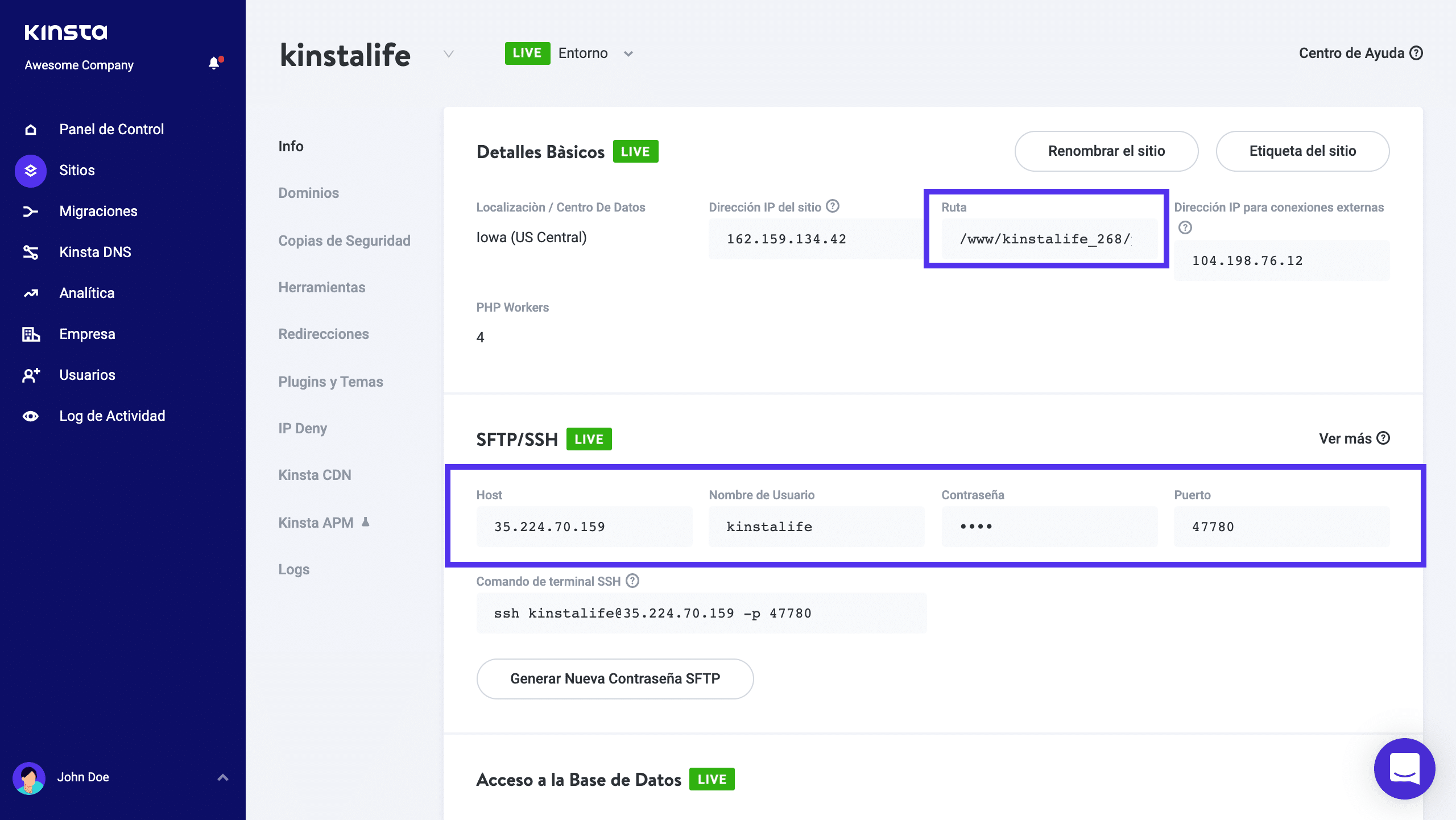The width and height of the screenshot is (1456, 820).
Task: Open the Copias de Seguridad tab
Action: (x=344, y=241)
